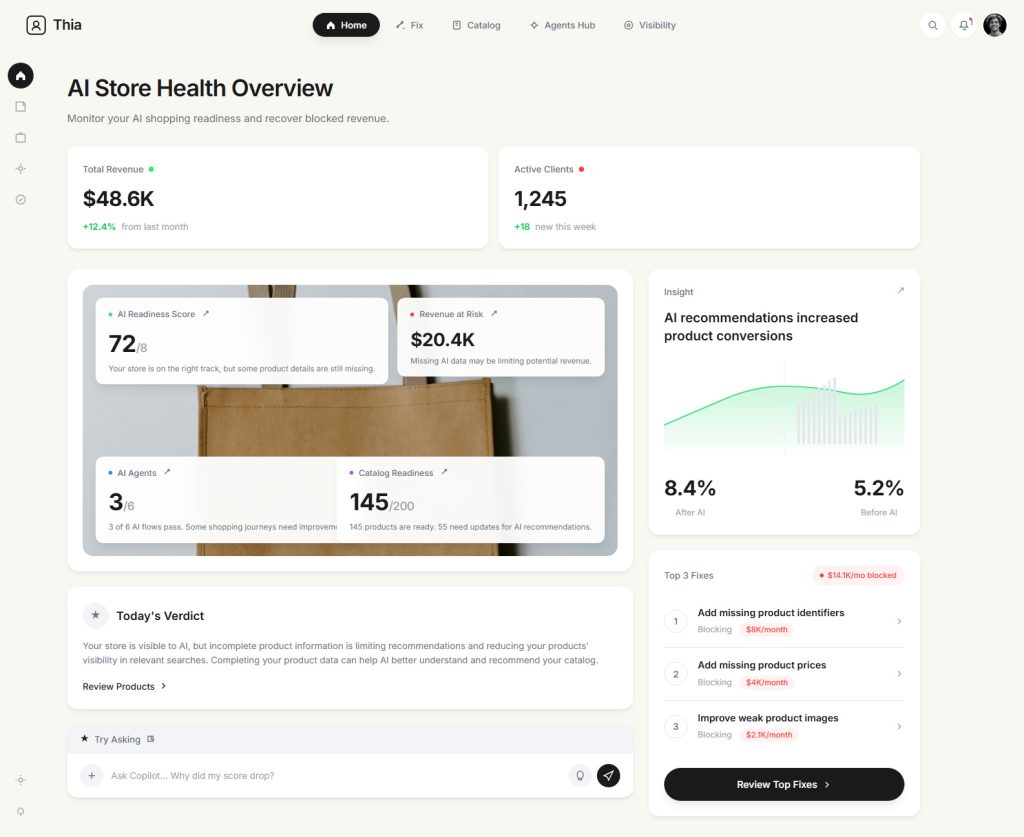Click the Review Top Fixes button
The height and width of the screenshot is (837, 1024).
coord(784,784)
